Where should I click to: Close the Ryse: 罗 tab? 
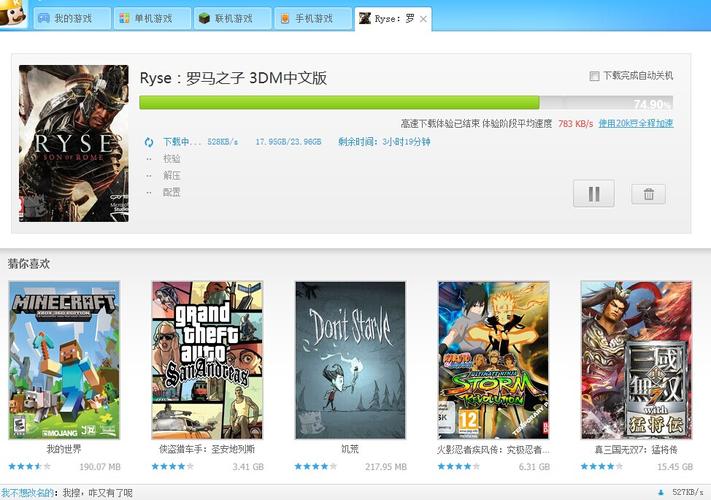(x=423, y=19)
